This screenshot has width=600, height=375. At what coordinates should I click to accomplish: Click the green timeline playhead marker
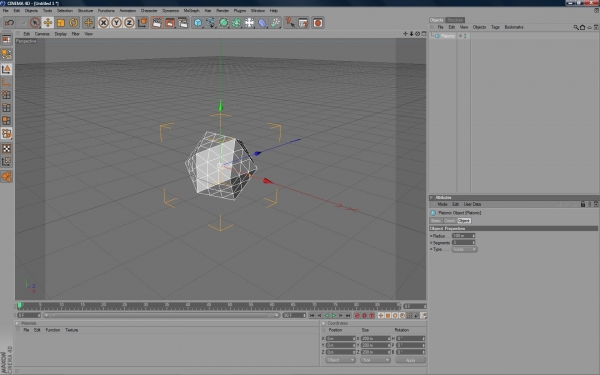20,305
